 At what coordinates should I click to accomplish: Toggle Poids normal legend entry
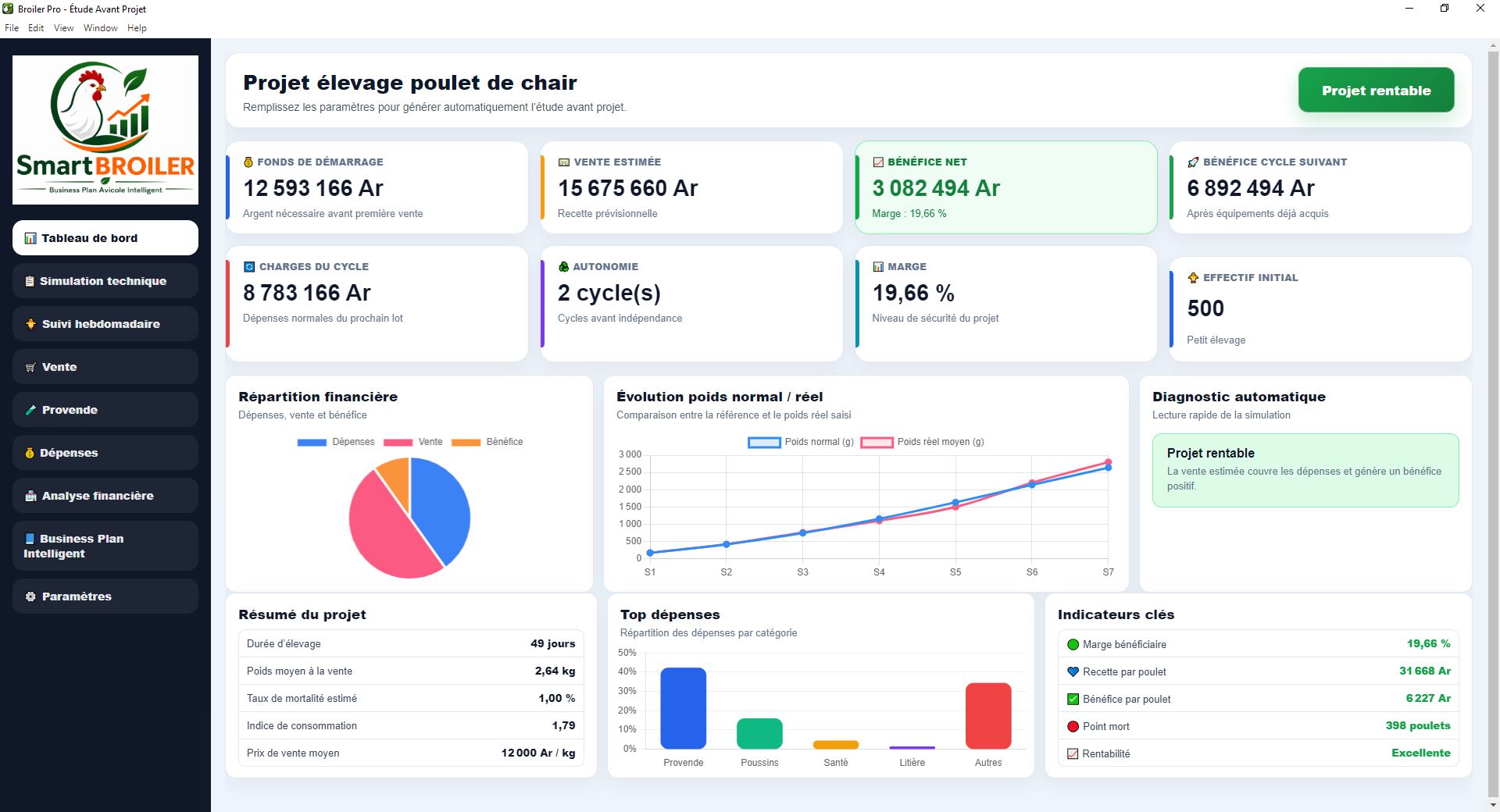pyautogui.click(x=801, y=442)
